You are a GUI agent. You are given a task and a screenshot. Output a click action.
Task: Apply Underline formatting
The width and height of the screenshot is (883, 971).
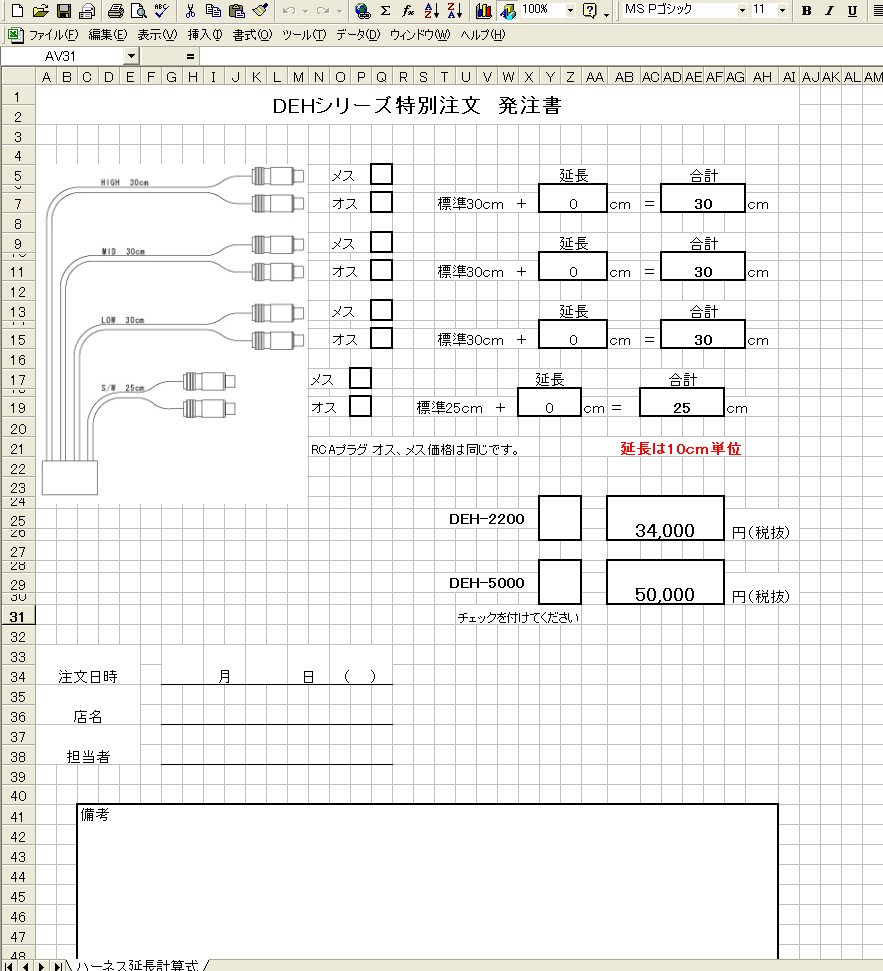click(x=852, y=10)
